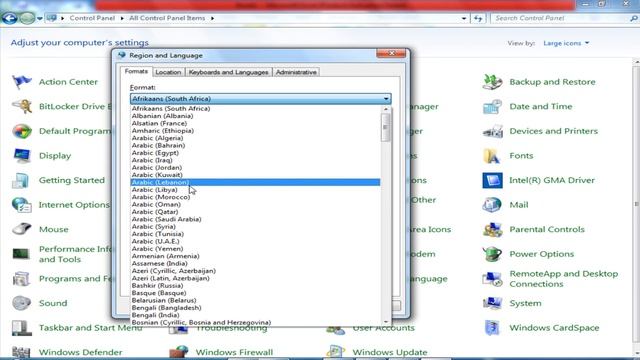This screenshot has height=360, width=640.
Task: Switch to the Formats tab
Action: coord(136,71)
